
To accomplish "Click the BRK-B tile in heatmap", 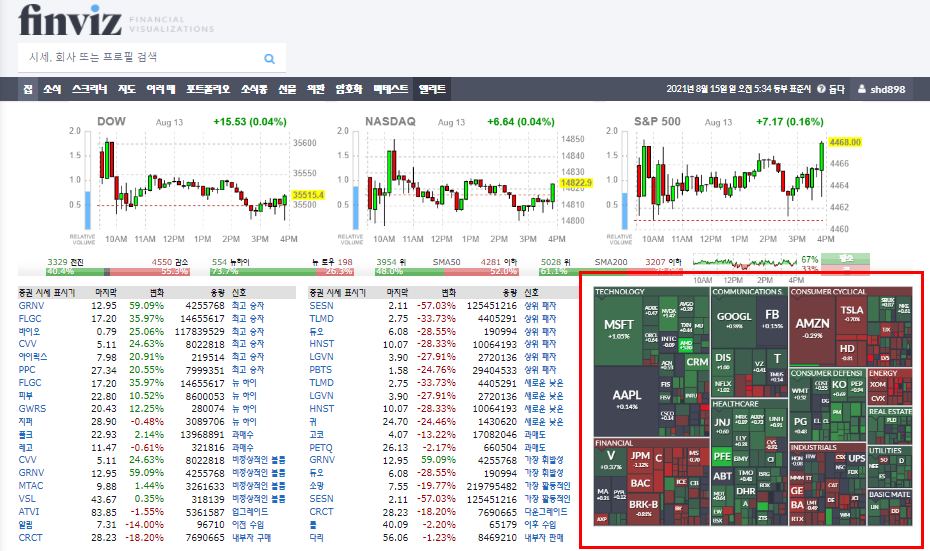I will [x=643, y=508].
